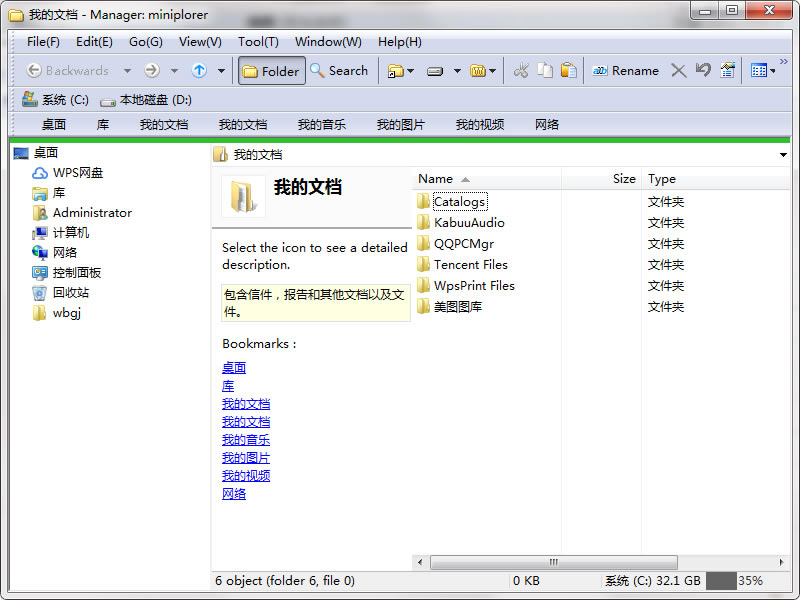Screen dimensions: 800x600
Task: Rename the selected folder via Rename toolbar icon
Action: point(624,70)
